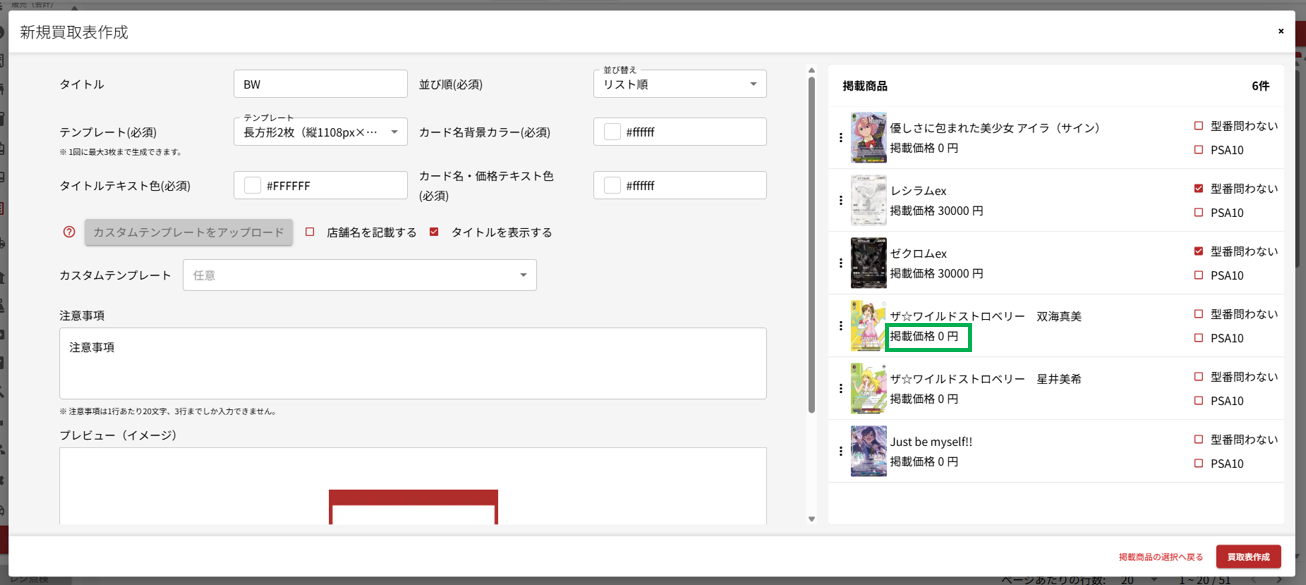The height and width of the screenshot is (585, 1306).
Task: Open options menu for レシラムex item
Action: click(841, 200)
